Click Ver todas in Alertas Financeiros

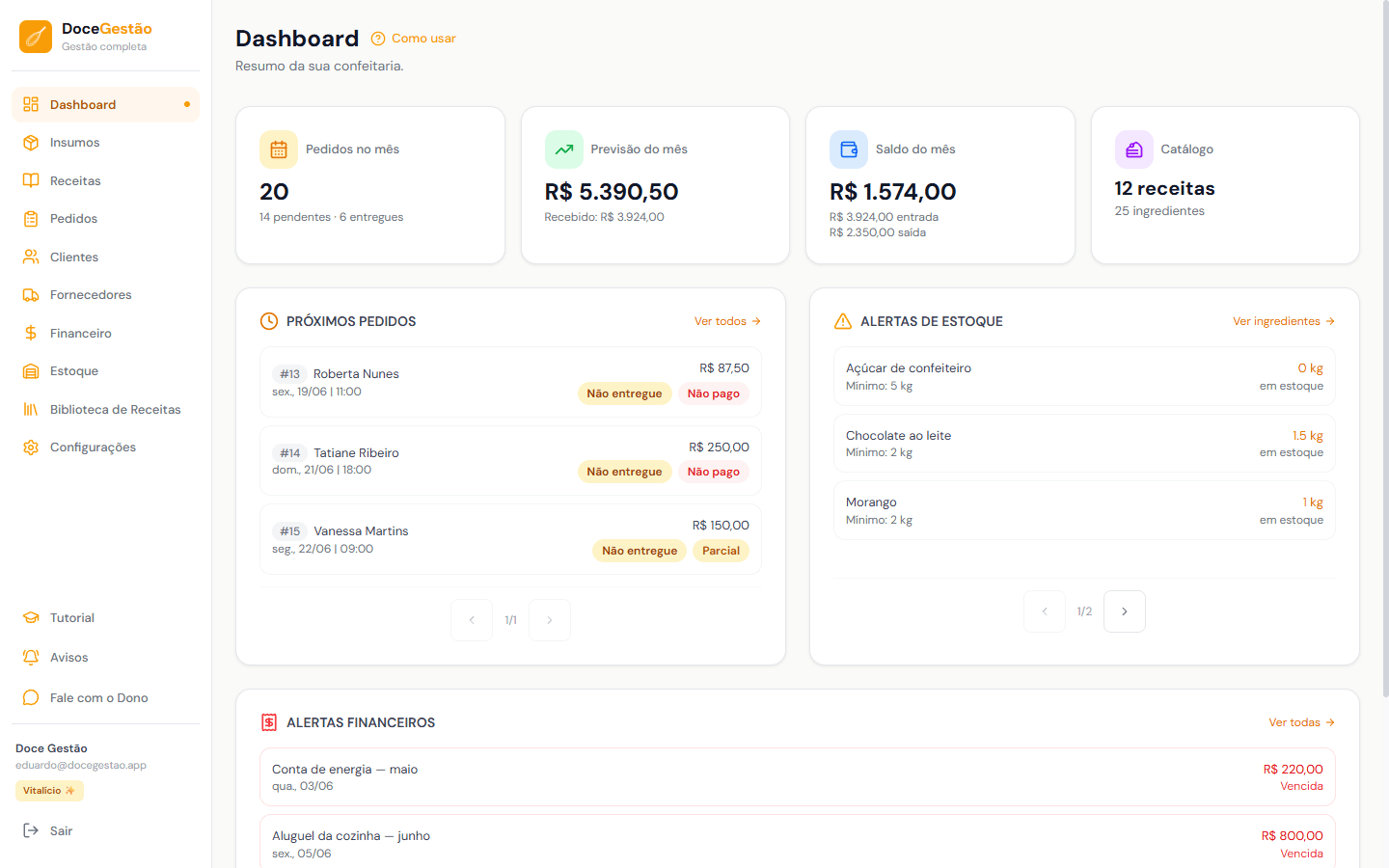click(1302, 722)
